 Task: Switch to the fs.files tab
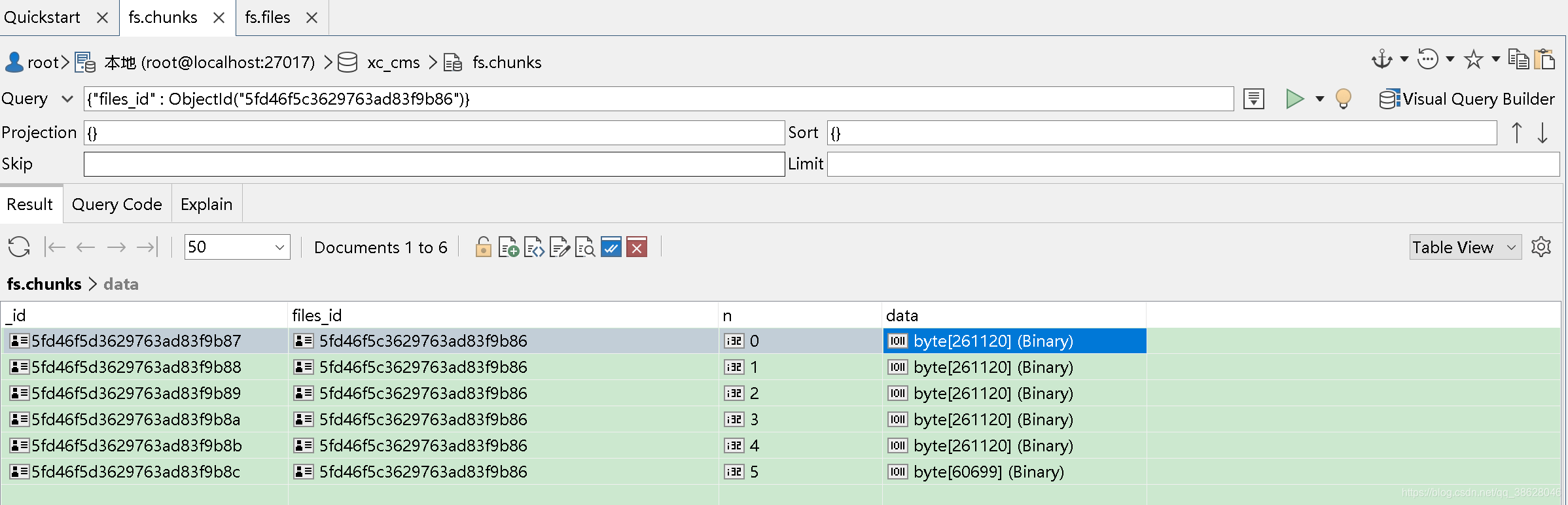coord(268,18)
